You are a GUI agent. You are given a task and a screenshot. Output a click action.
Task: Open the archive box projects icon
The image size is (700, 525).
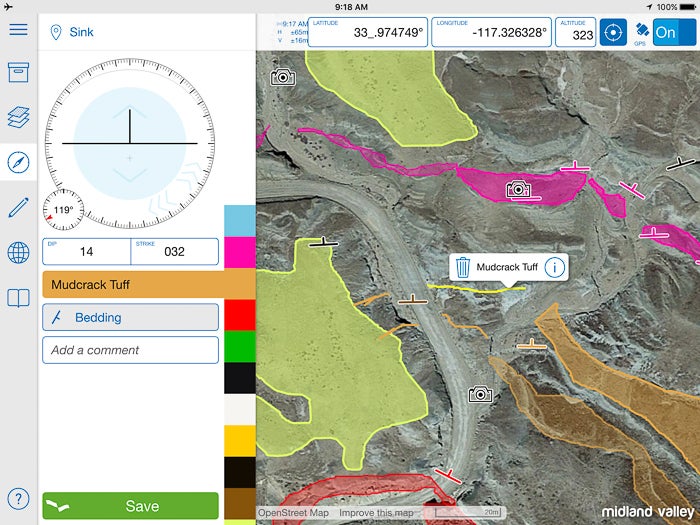point(18,73)
